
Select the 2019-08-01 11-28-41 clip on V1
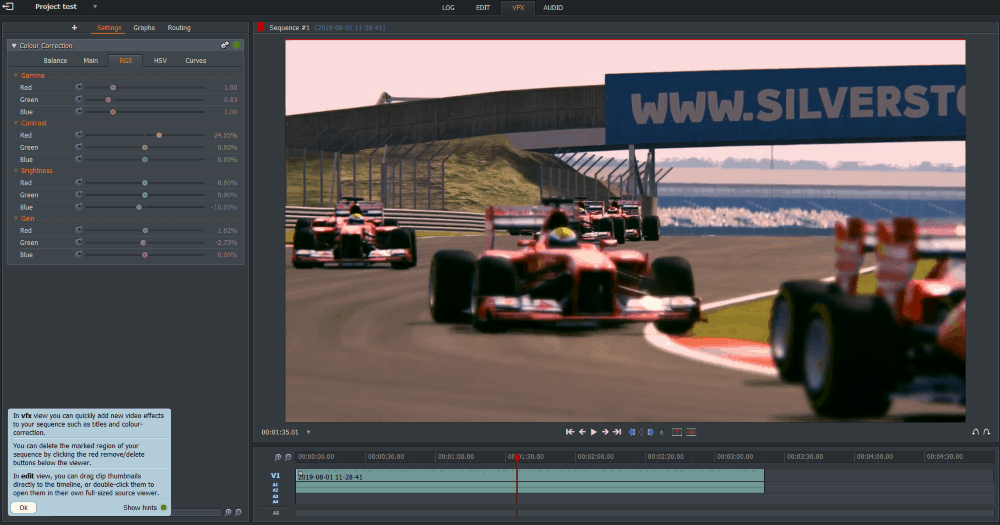pos(530,476)
